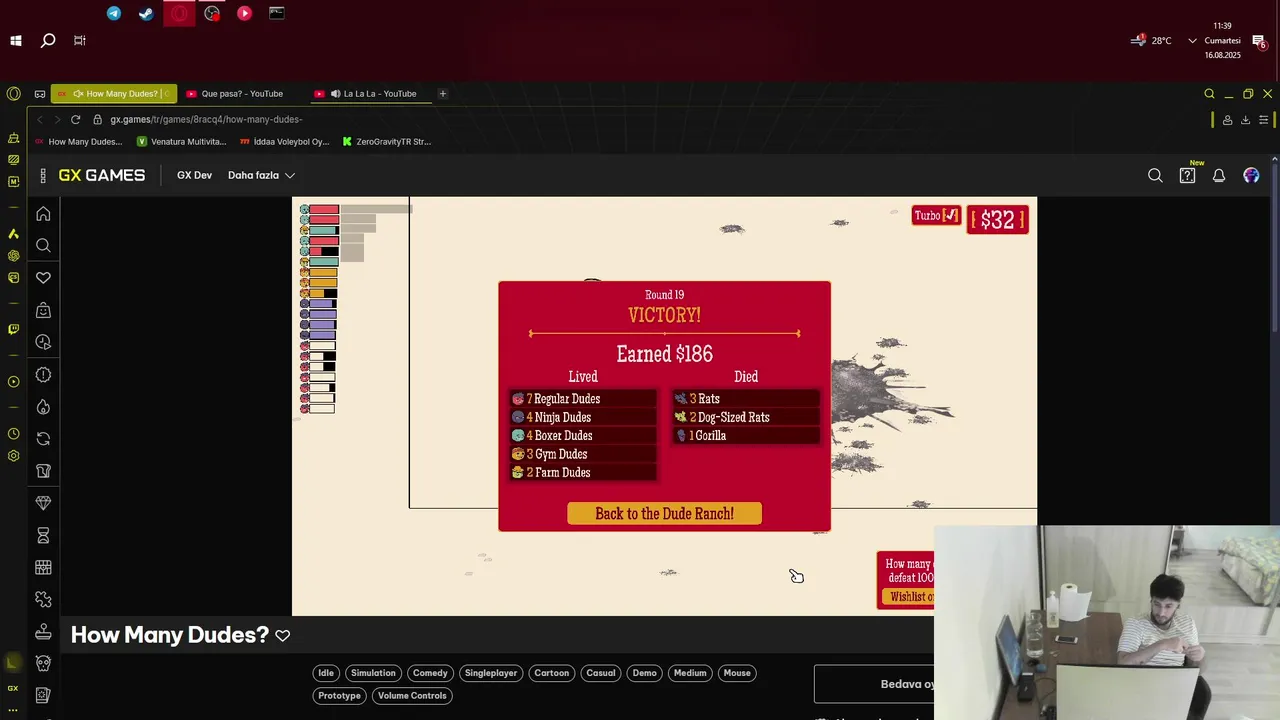Click the page vertical scrollbar

pyautogui.click(x=1274, y=250)
